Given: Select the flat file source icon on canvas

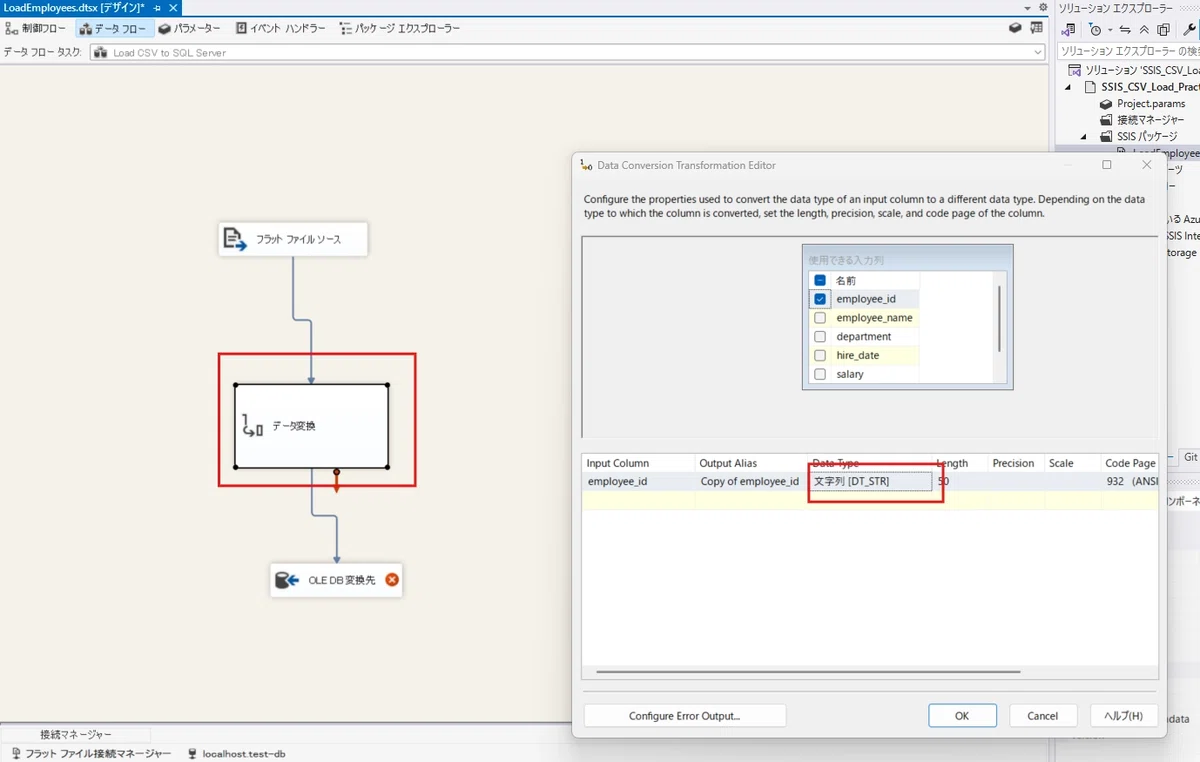Looking at the screenshot, I should click(234, 239).
